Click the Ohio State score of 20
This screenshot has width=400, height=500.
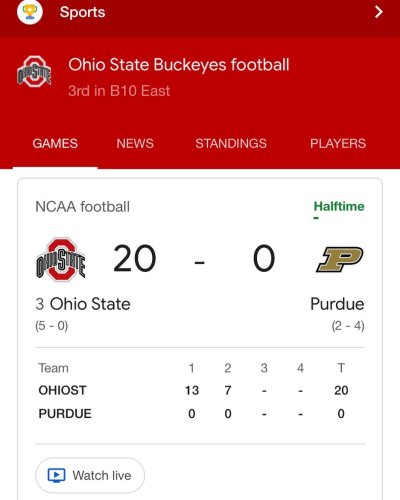[x=135, y=258]
